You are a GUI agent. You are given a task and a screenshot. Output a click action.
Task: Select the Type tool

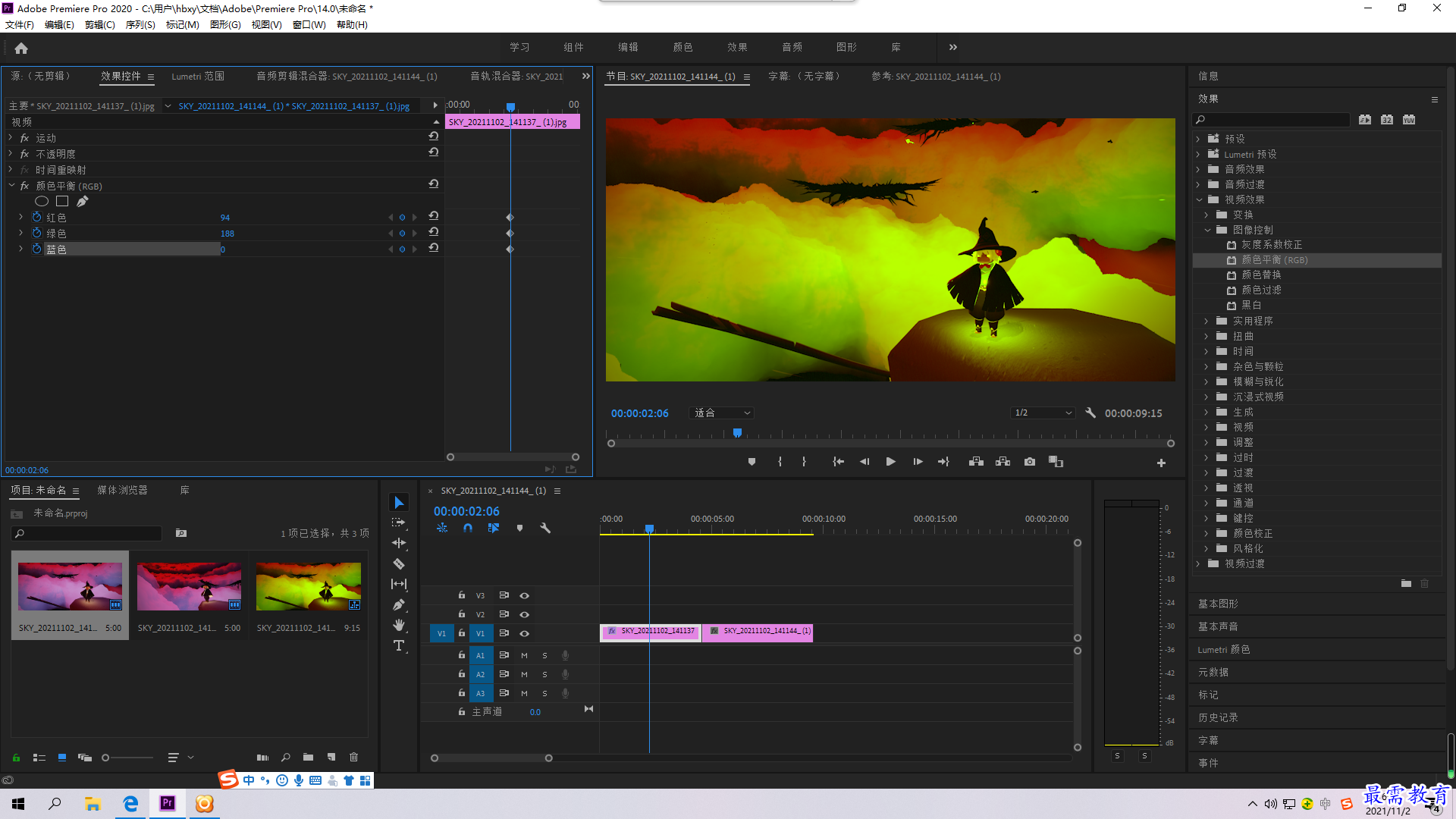(x=399, y=646)
